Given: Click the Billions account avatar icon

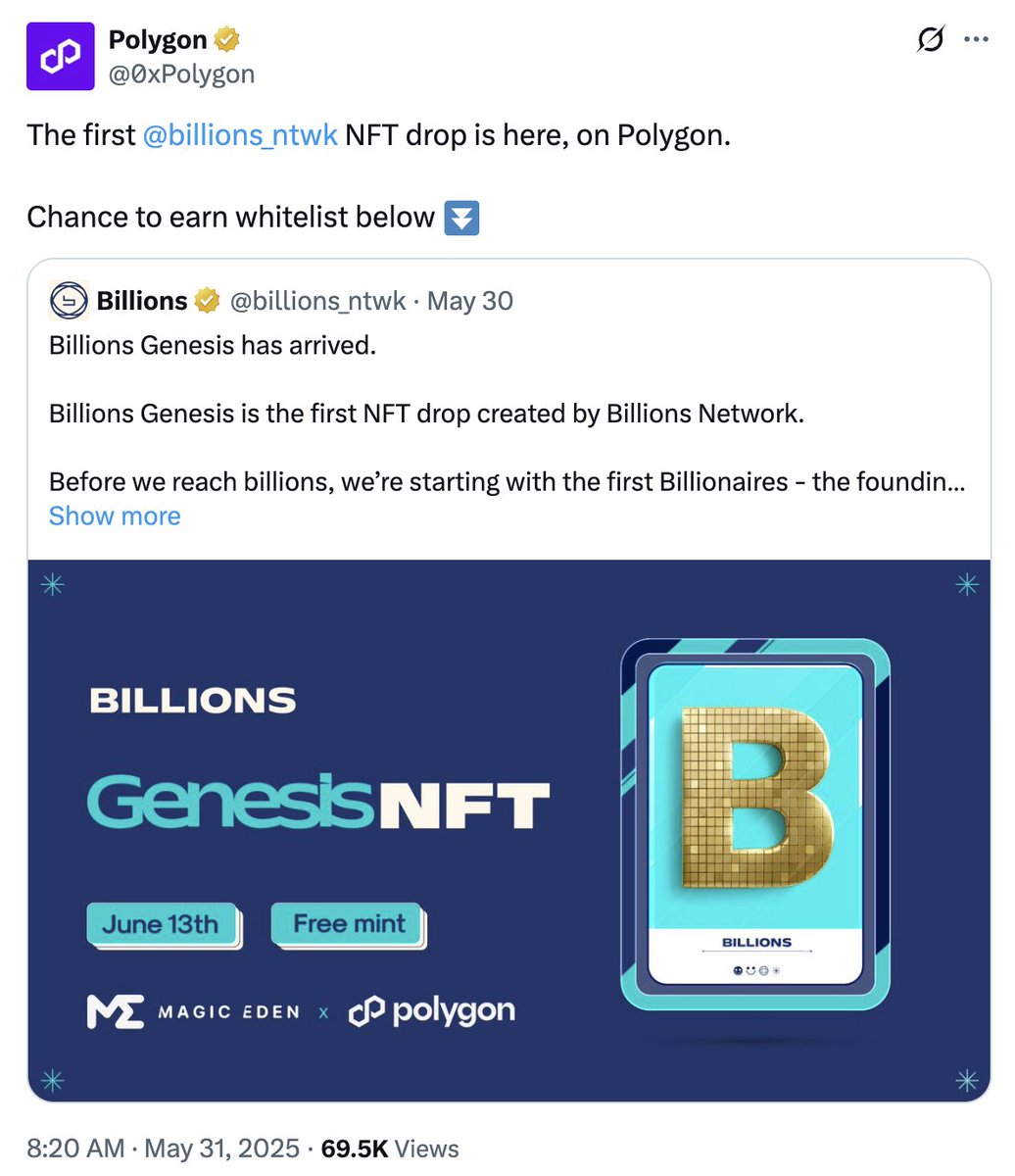Looking at the screenshot, I should coord(69,301).
